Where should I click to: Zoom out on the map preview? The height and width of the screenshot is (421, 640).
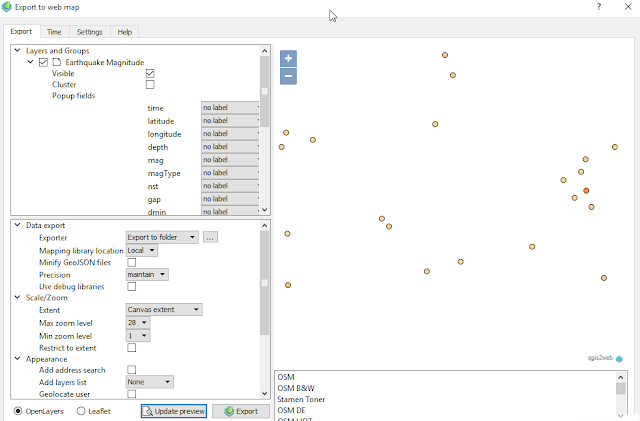[288, 76]
